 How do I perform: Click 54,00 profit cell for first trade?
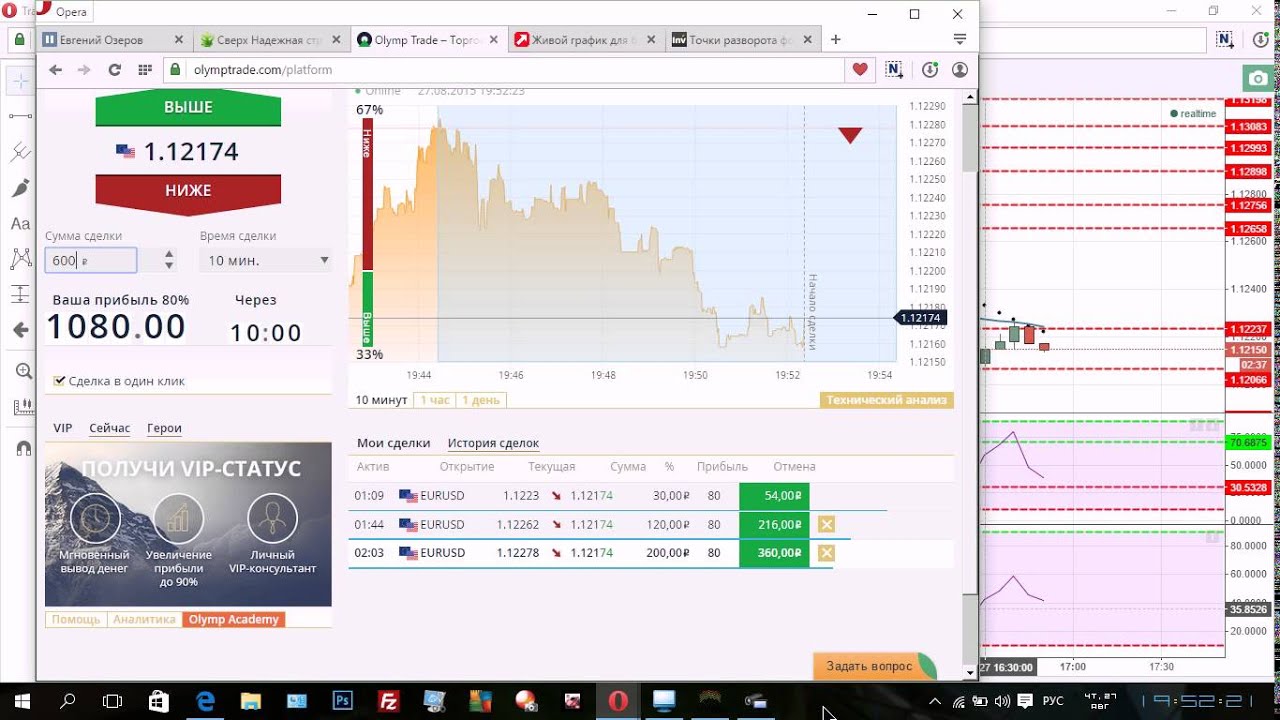[x=774, y=496]
